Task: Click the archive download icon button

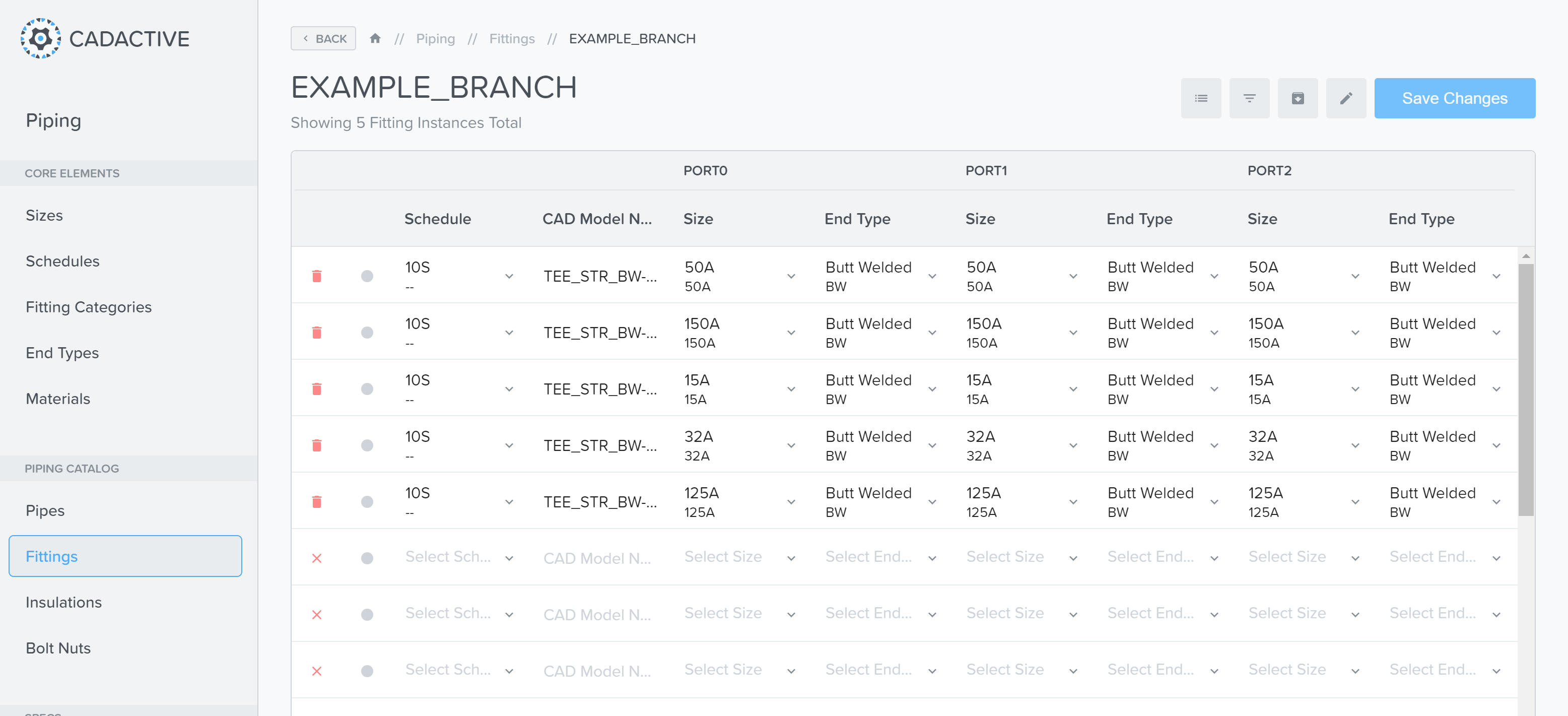Action: [1297, 98]
